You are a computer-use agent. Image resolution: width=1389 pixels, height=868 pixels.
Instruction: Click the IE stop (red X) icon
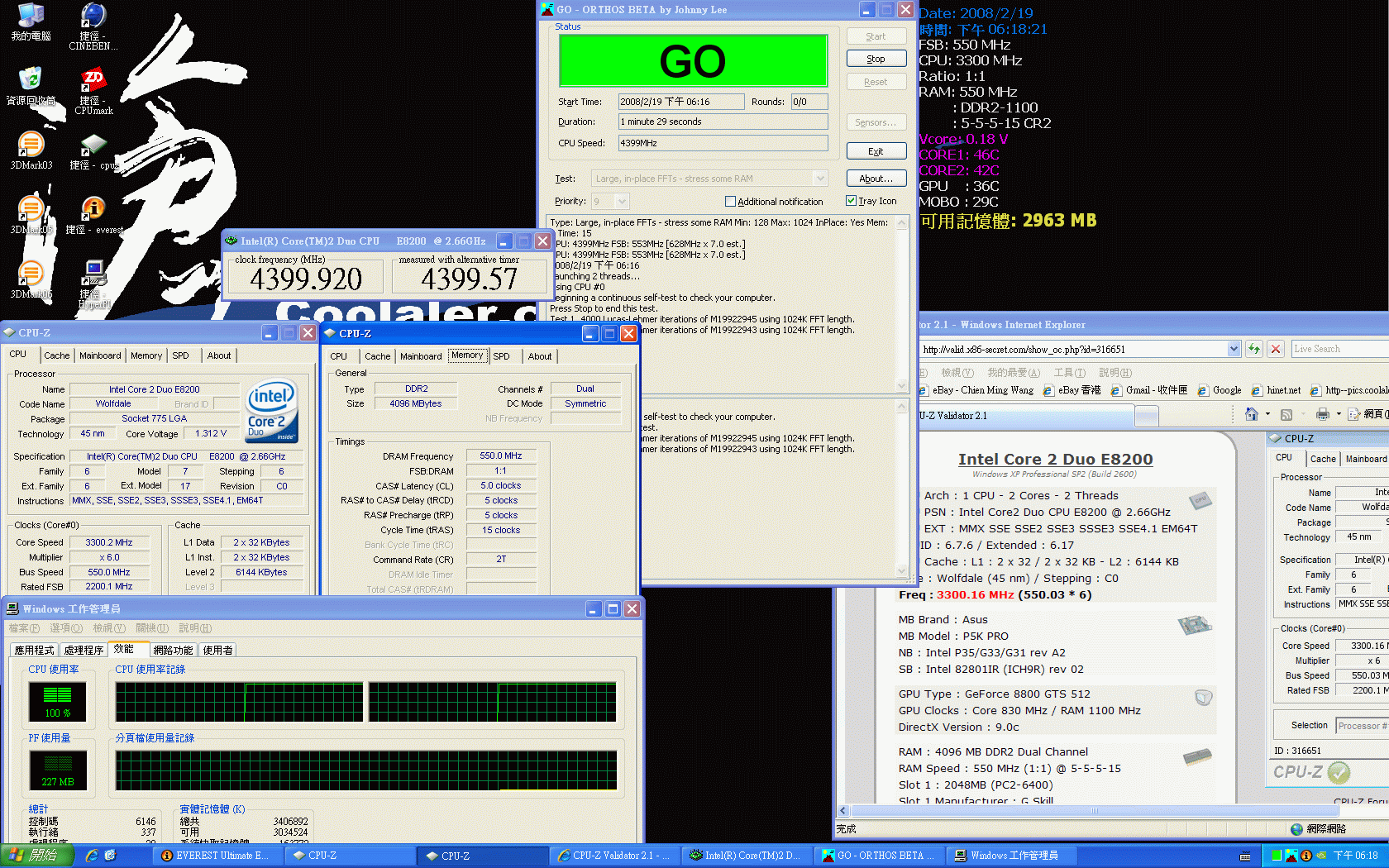pos(1276,349)
